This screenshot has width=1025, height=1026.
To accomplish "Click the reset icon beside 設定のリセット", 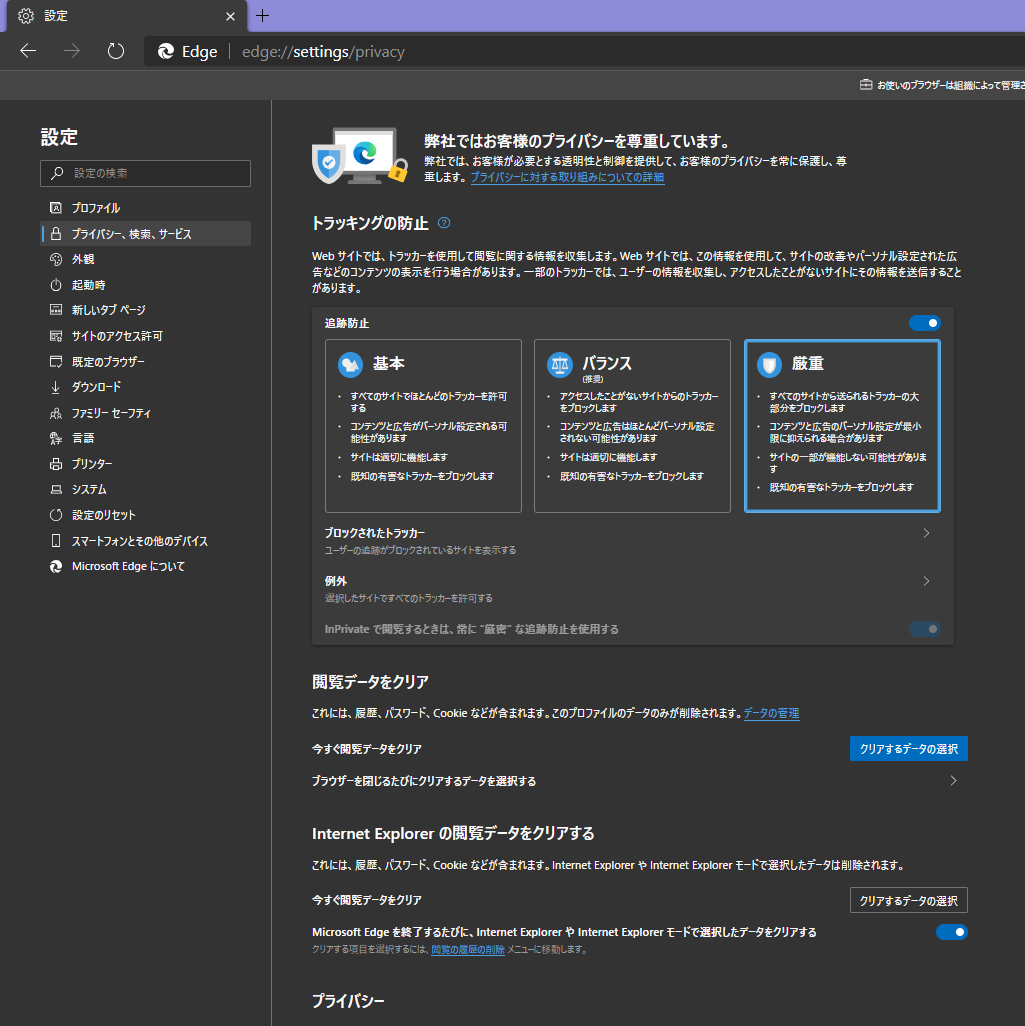I will click(x=56, y=515).
